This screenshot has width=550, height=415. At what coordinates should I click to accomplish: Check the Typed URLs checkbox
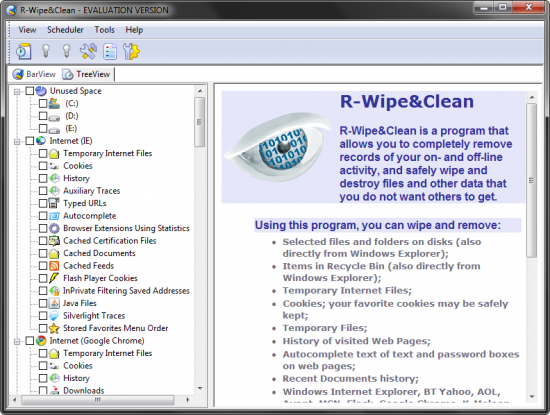pos(43,203)
